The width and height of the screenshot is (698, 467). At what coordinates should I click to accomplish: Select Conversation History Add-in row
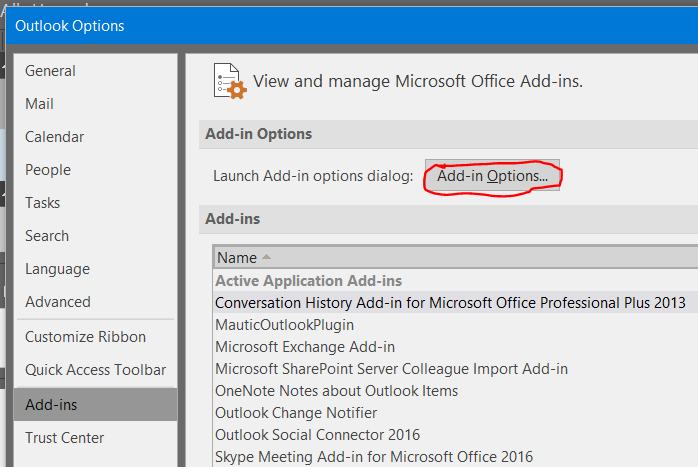450,303
